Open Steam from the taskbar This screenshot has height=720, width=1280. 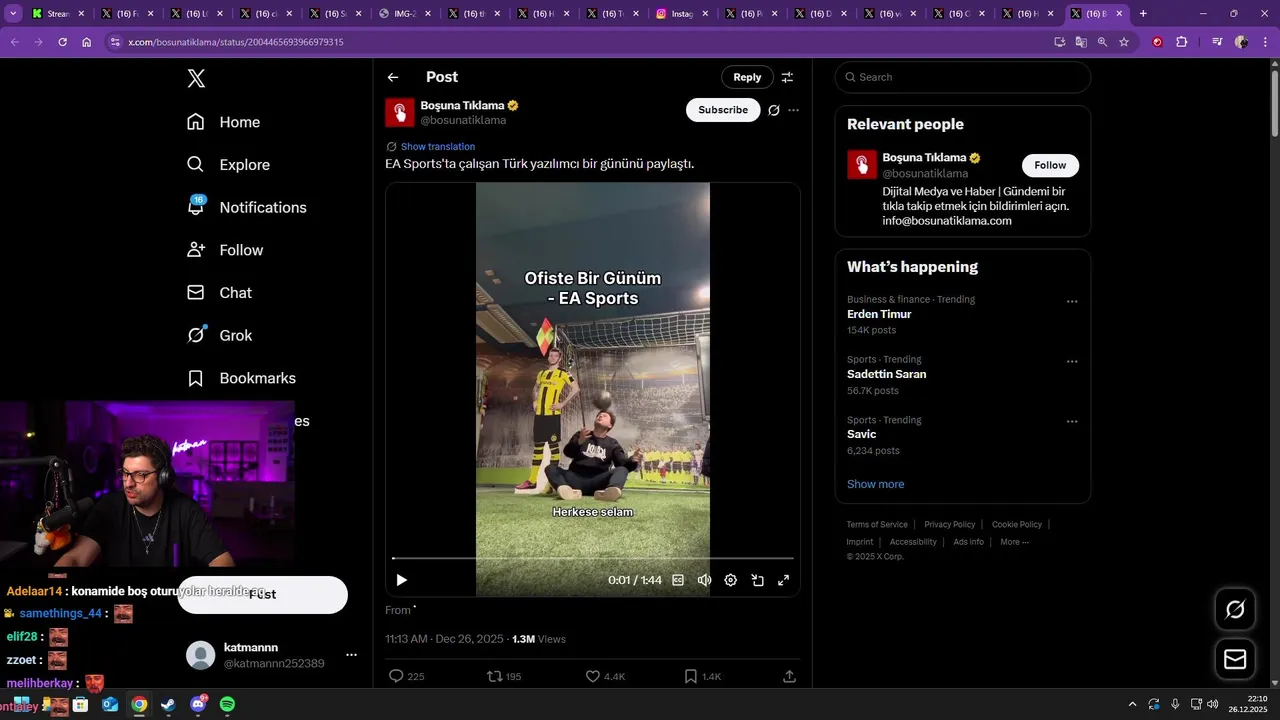coord(168,705)
